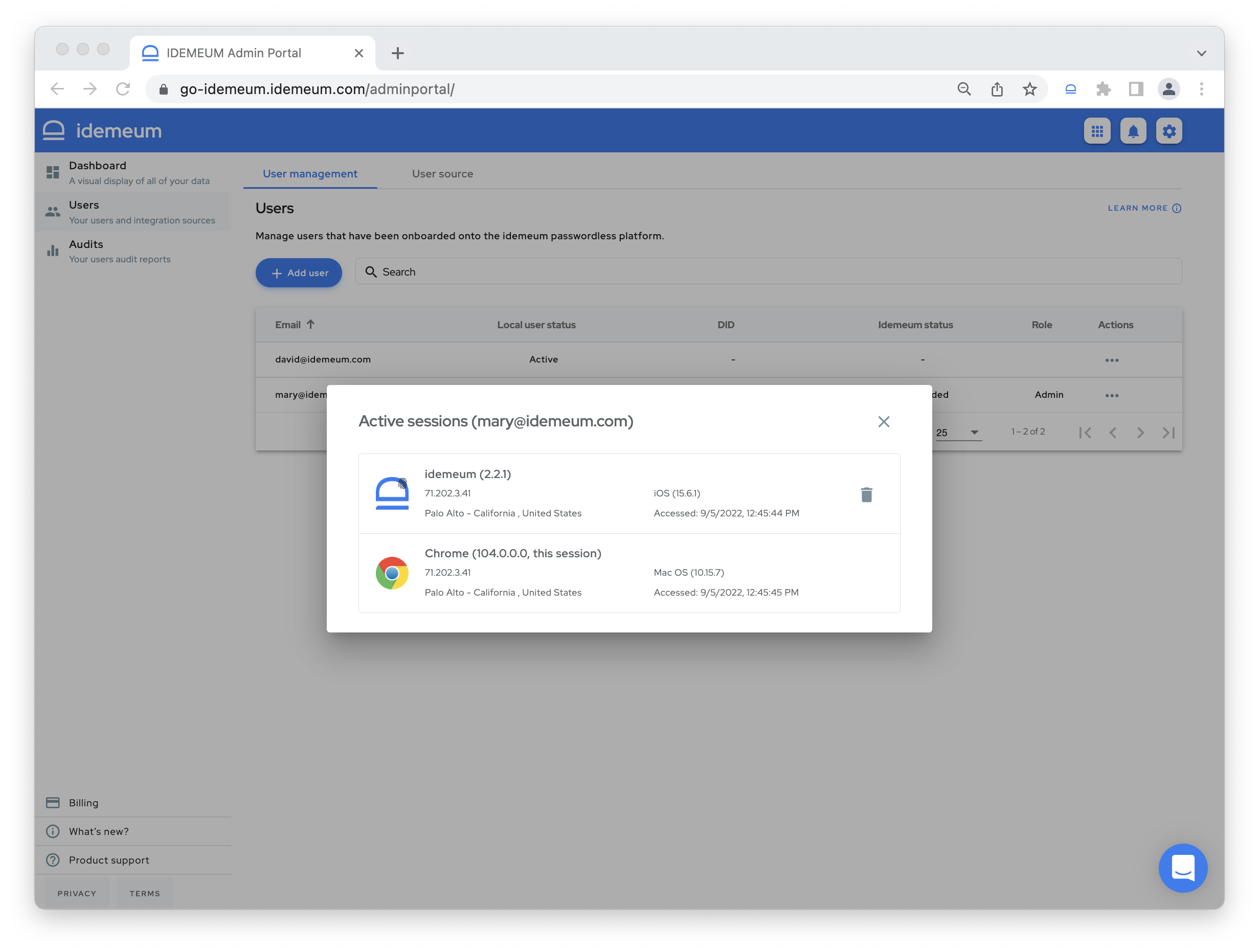1259x952 pixels.
Task: Go to next page of users
Action: pyautogui.click(x=1140, y=433)
